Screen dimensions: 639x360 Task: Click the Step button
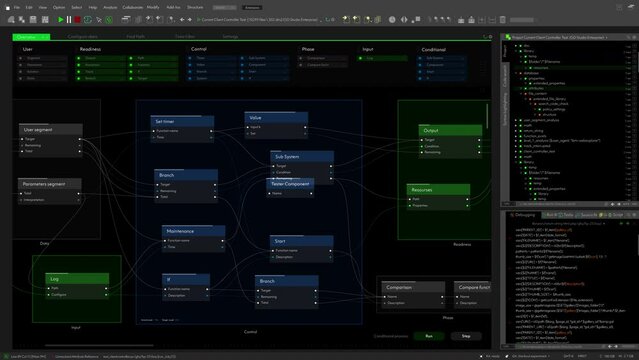[x=466, y=336]
